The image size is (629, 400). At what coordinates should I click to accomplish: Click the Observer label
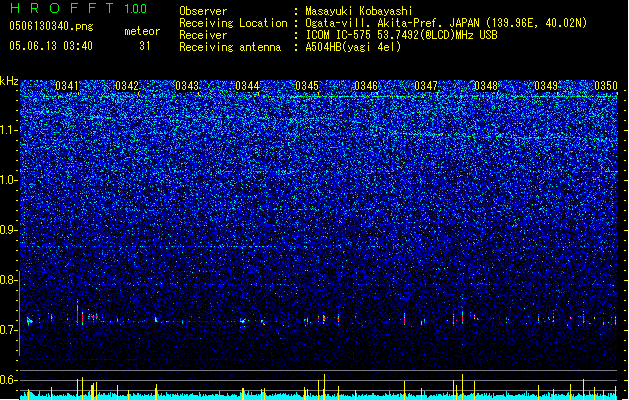coord(203,11)
